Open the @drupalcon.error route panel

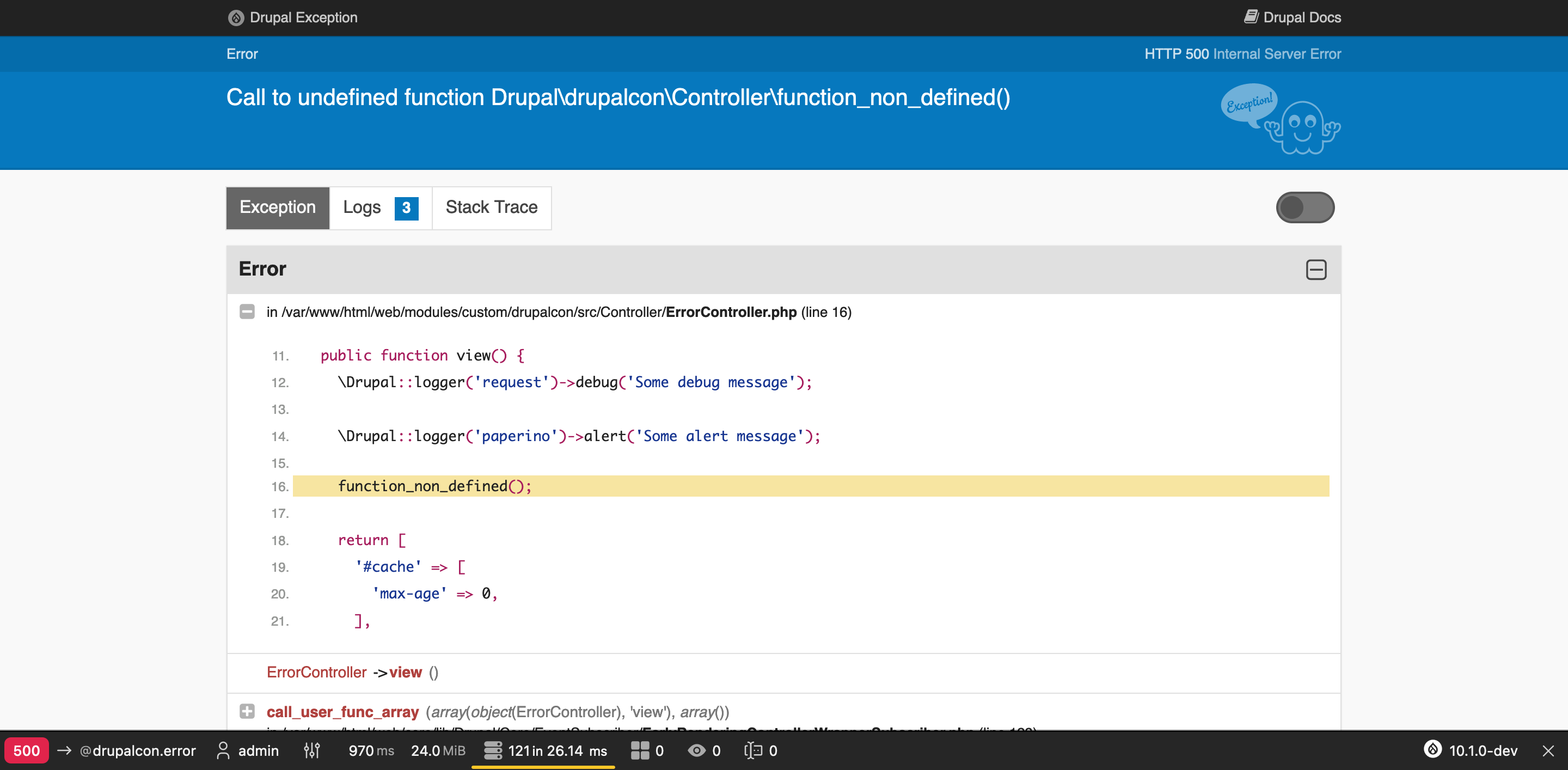[x=138, y=750]
